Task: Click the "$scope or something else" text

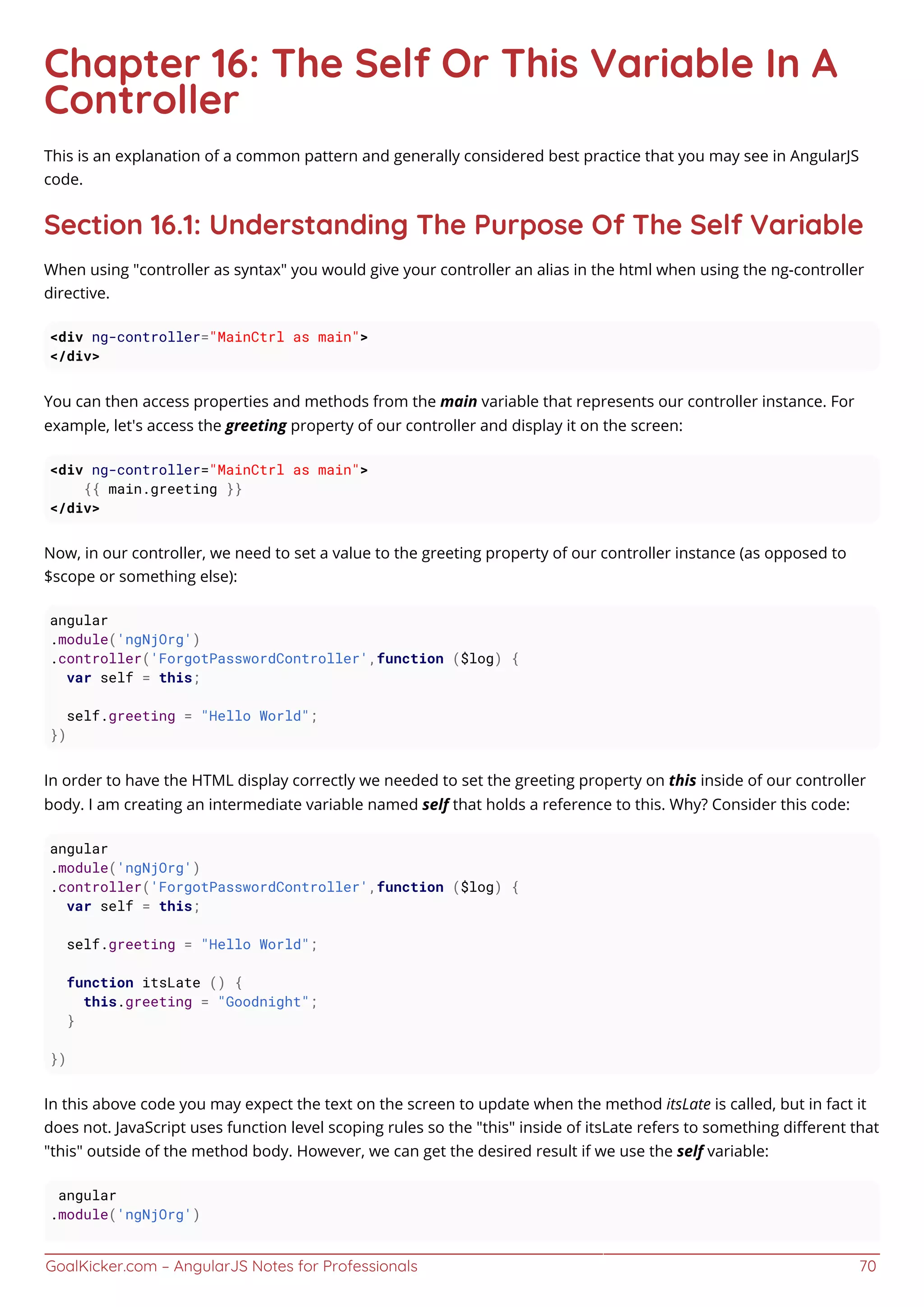Action: 140,577
